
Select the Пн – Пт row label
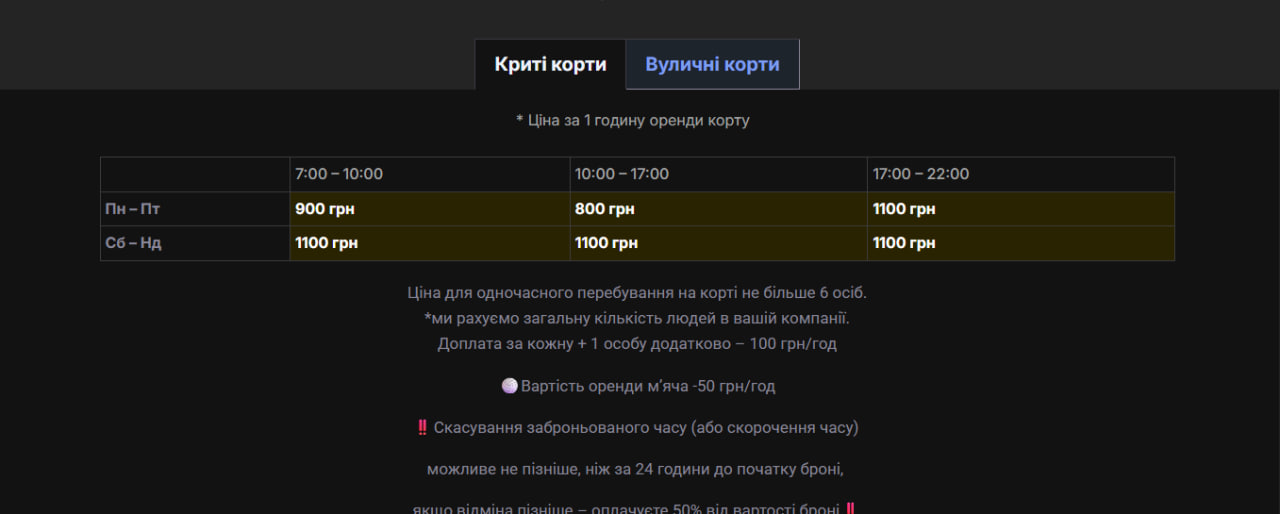click(x=195, y=209)
